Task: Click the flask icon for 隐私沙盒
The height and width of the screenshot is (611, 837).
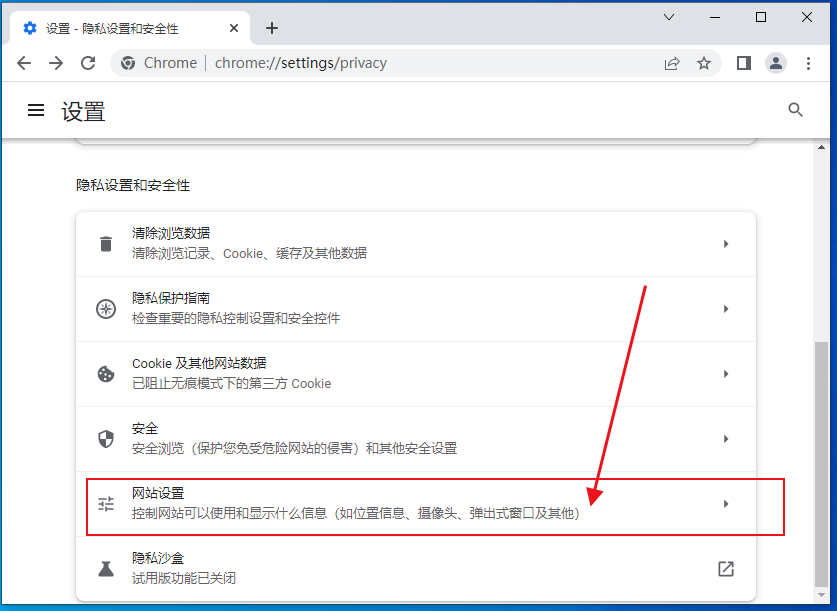Action: [x=106, y=569]
